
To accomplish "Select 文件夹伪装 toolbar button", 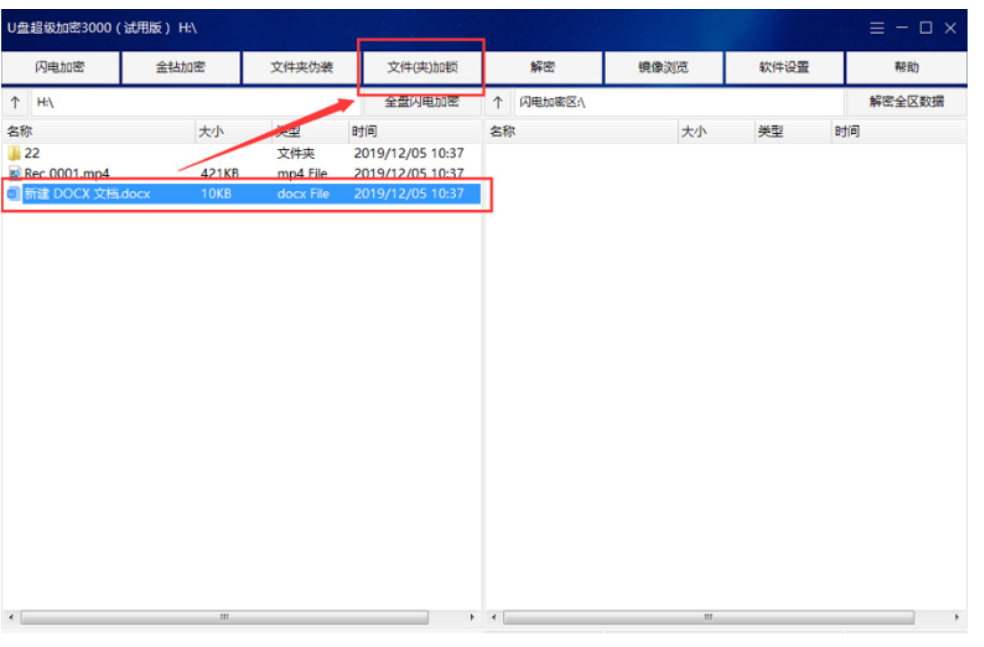I will click(301, 68).
